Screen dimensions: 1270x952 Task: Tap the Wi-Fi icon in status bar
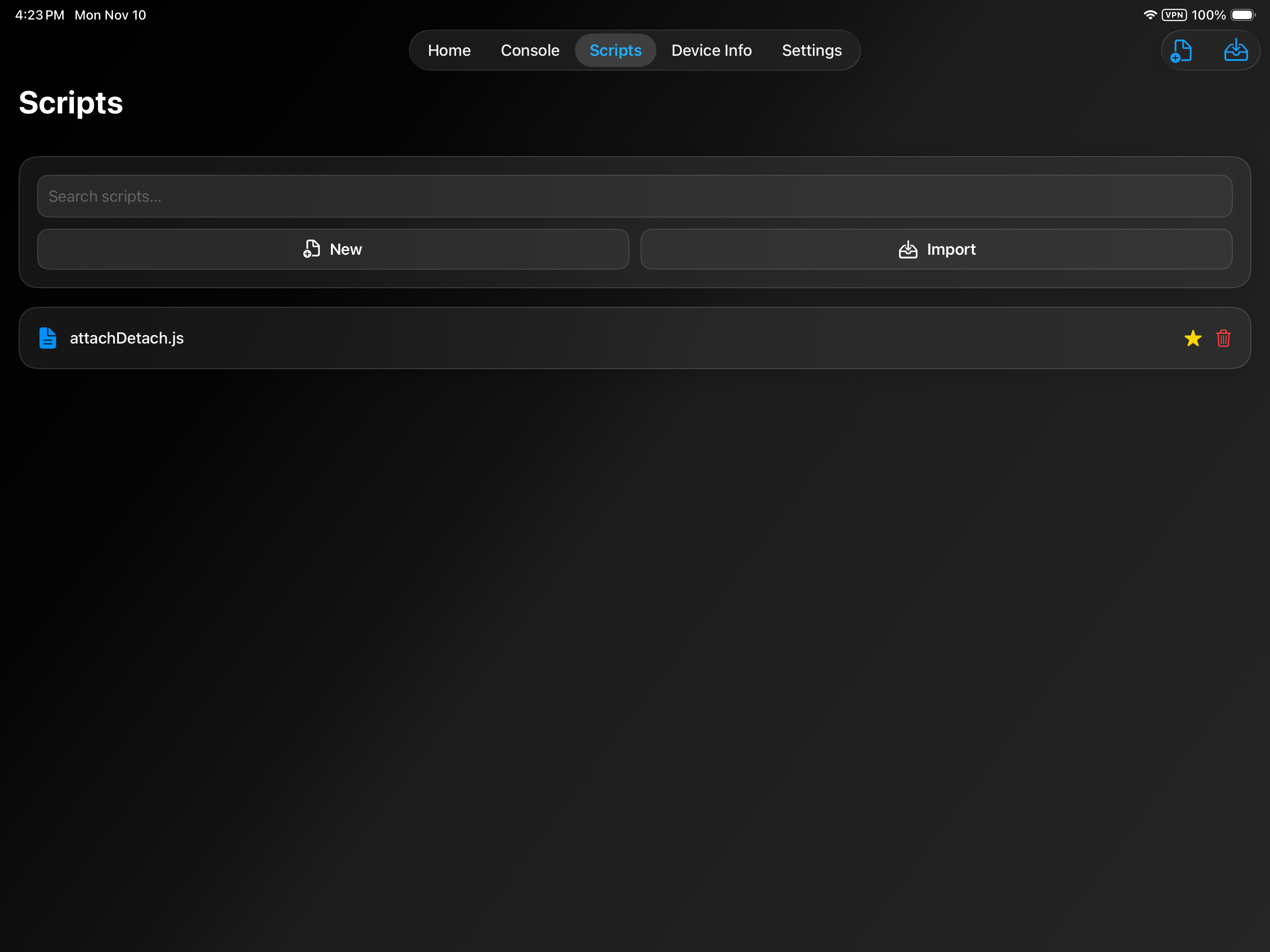point(1150,15)
